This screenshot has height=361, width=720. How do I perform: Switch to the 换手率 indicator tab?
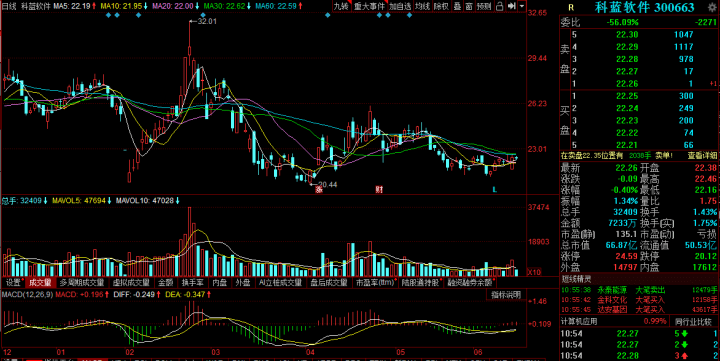[192, 282]
